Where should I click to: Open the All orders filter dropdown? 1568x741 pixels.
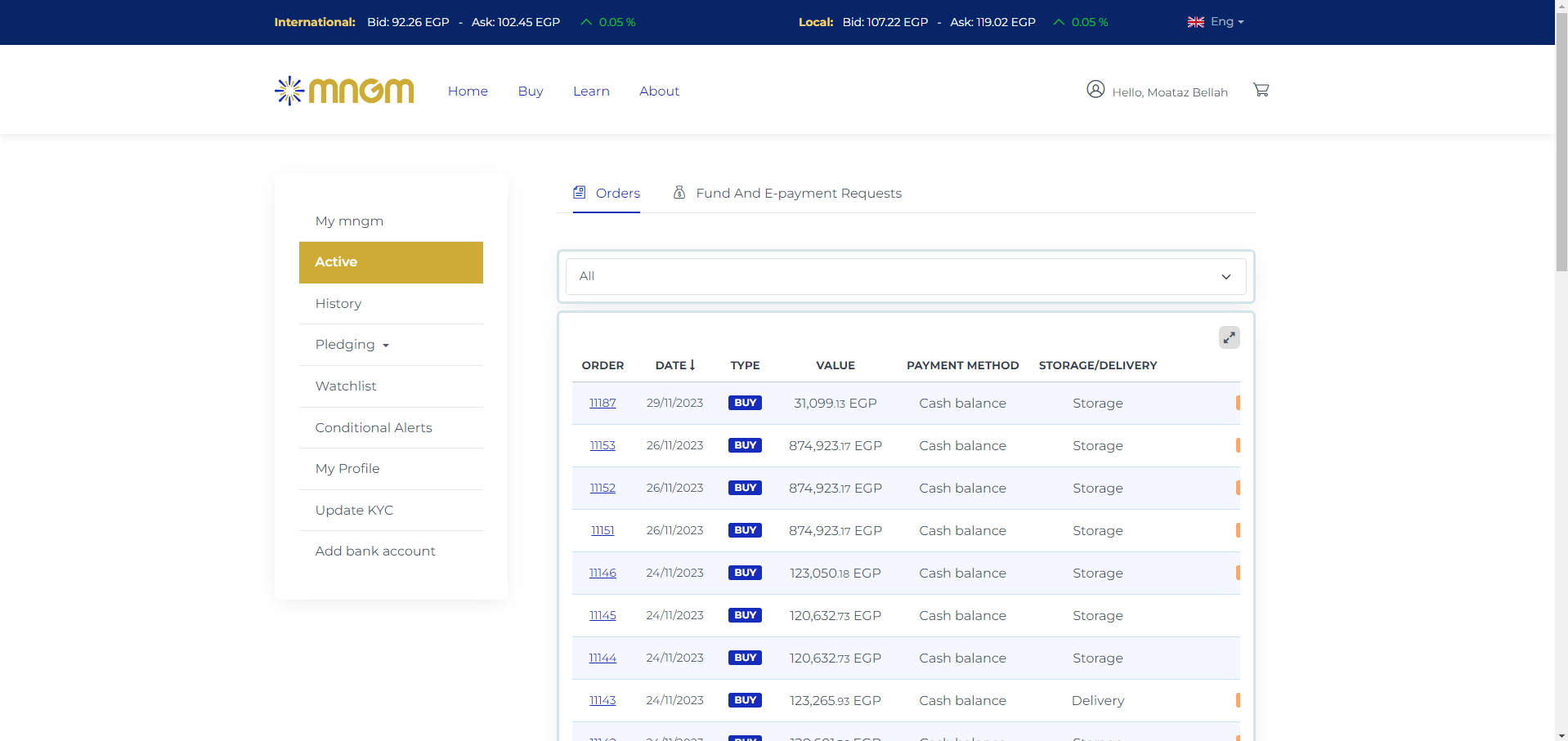(905, 276)
